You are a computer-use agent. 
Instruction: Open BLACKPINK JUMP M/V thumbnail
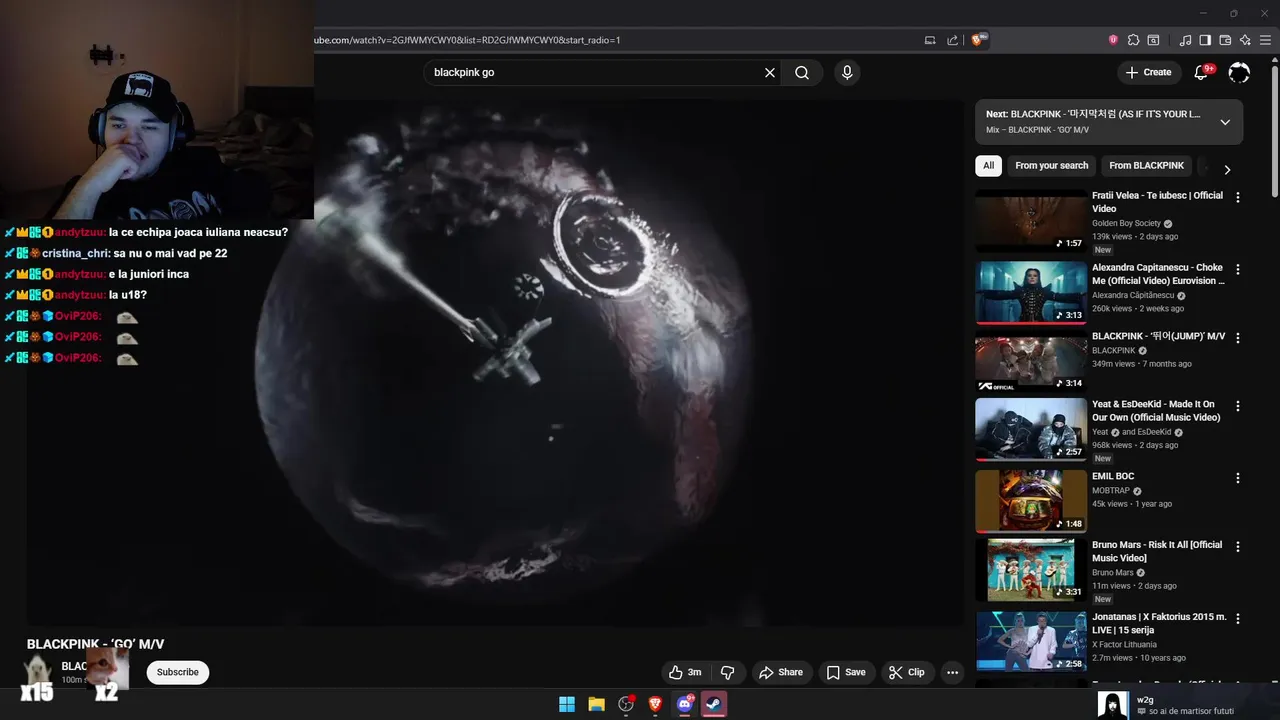pyautogui.click(x=1031, y=361)
